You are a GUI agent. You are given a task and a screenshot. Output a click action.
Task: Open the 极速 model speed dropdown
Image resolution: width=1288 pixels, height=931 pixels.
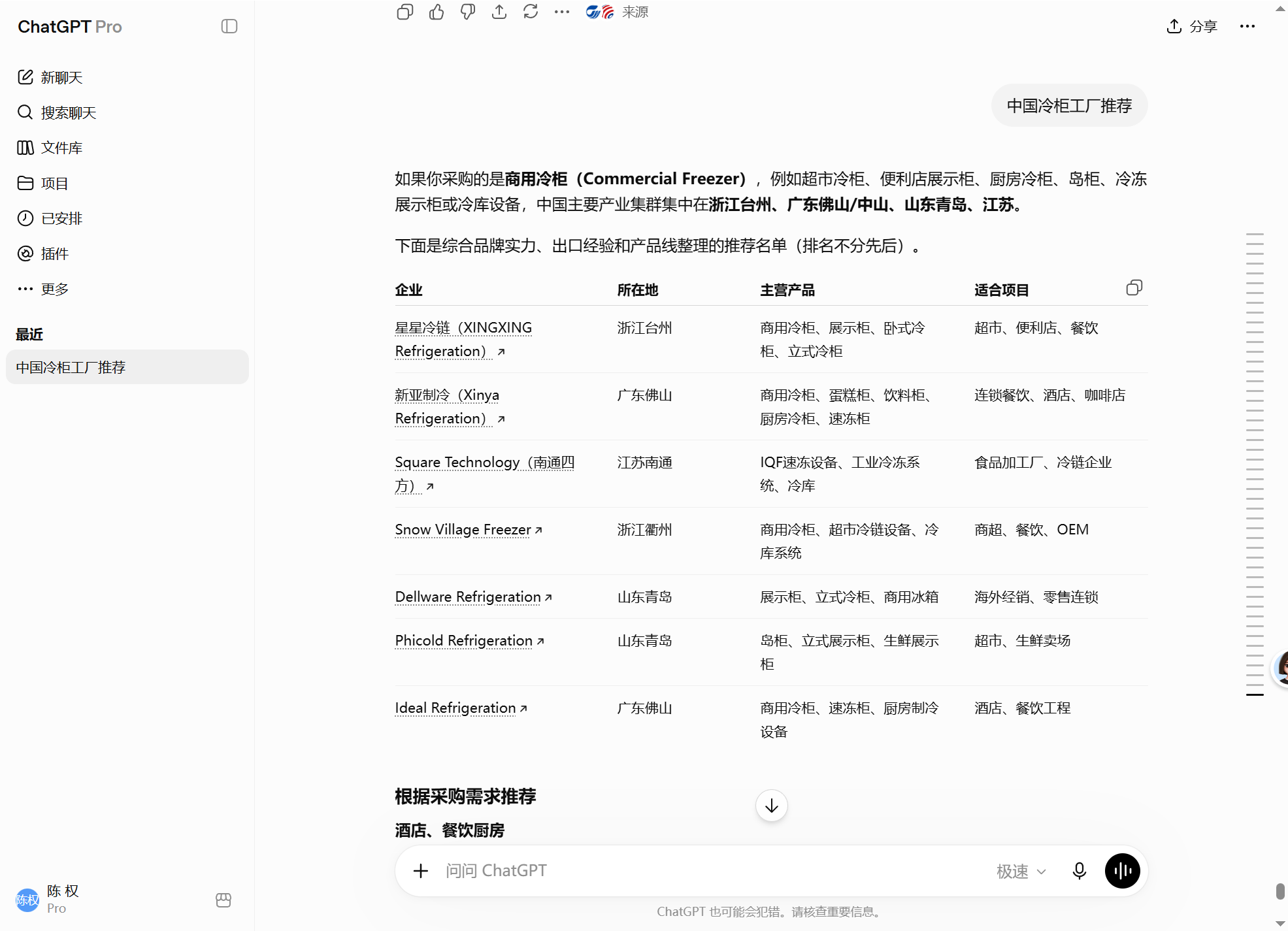tap(1021, 872)
